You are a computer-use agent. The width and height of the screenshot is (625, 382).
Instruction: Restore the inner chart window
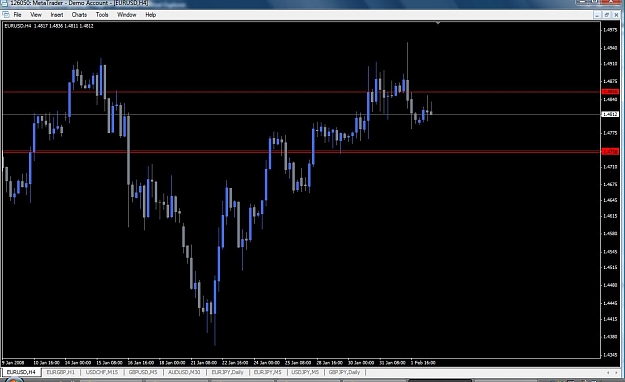tap(606, 15)
